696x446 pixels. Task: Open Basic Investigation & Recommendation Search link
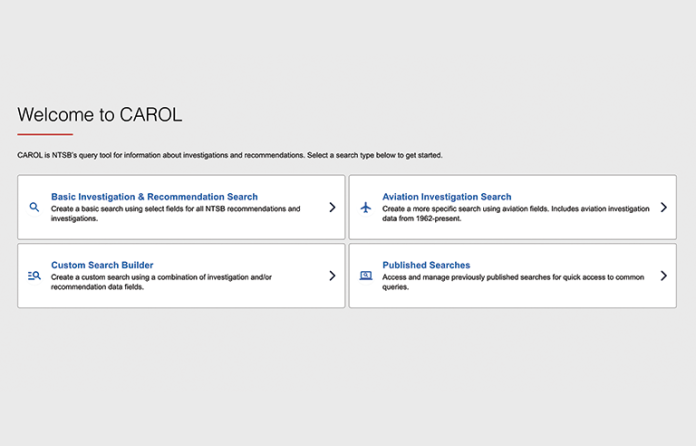pos(154,197)
